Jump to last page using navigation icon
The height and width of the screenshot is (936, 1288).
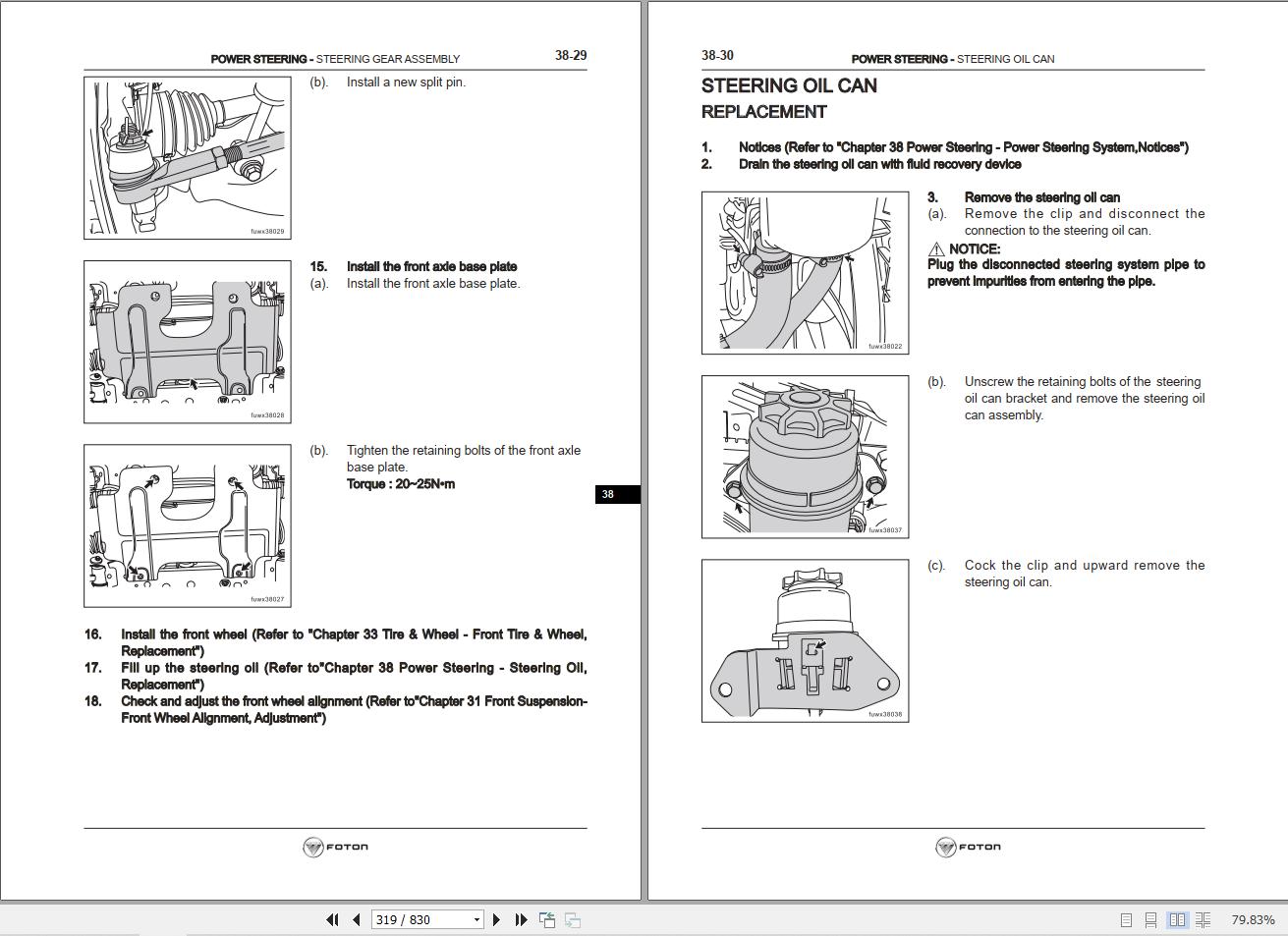point(520,919)
